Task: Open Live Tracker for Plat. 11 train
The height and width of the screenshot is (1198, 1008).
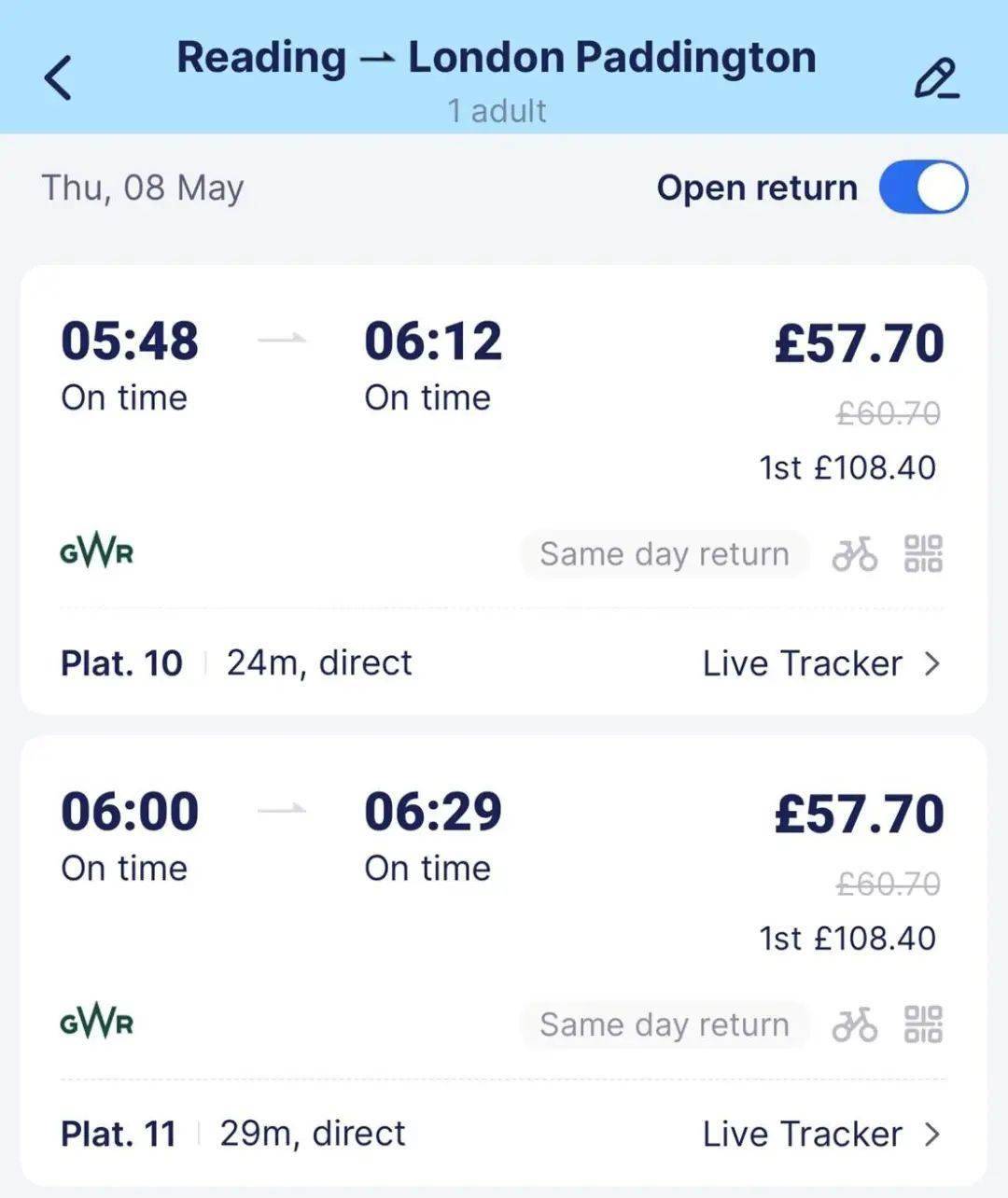Action: pos(822,1134)
